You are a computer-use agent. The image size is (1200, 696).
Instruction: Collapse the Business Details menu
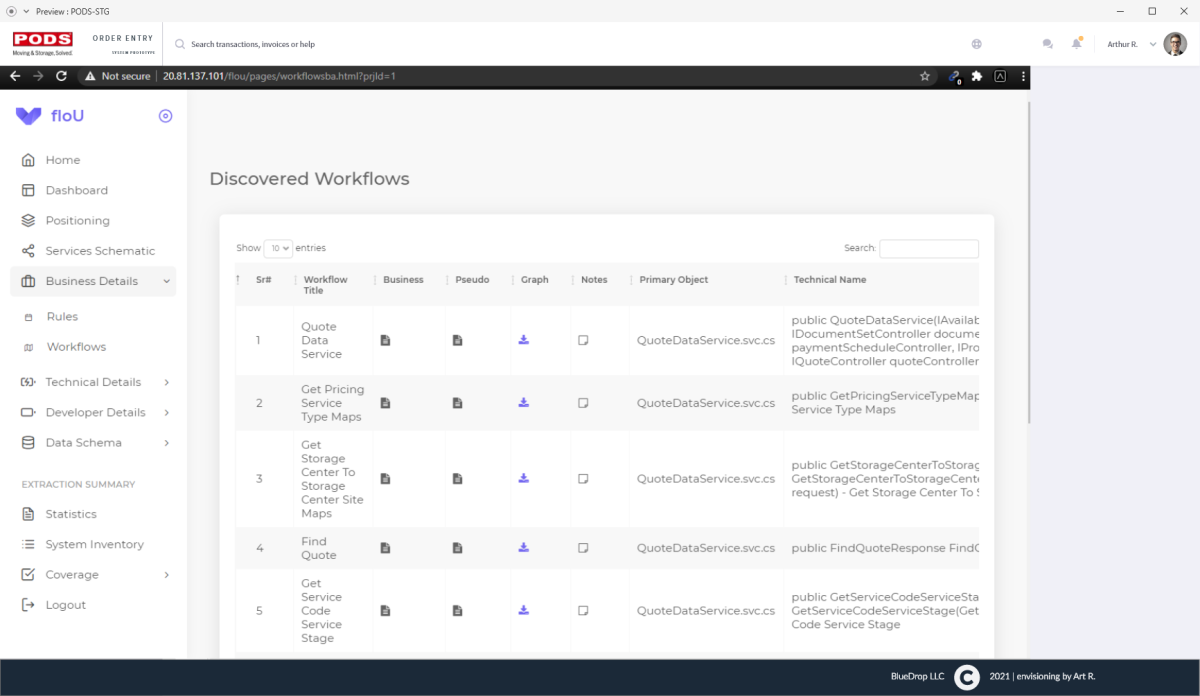click(x=93, y=281)
